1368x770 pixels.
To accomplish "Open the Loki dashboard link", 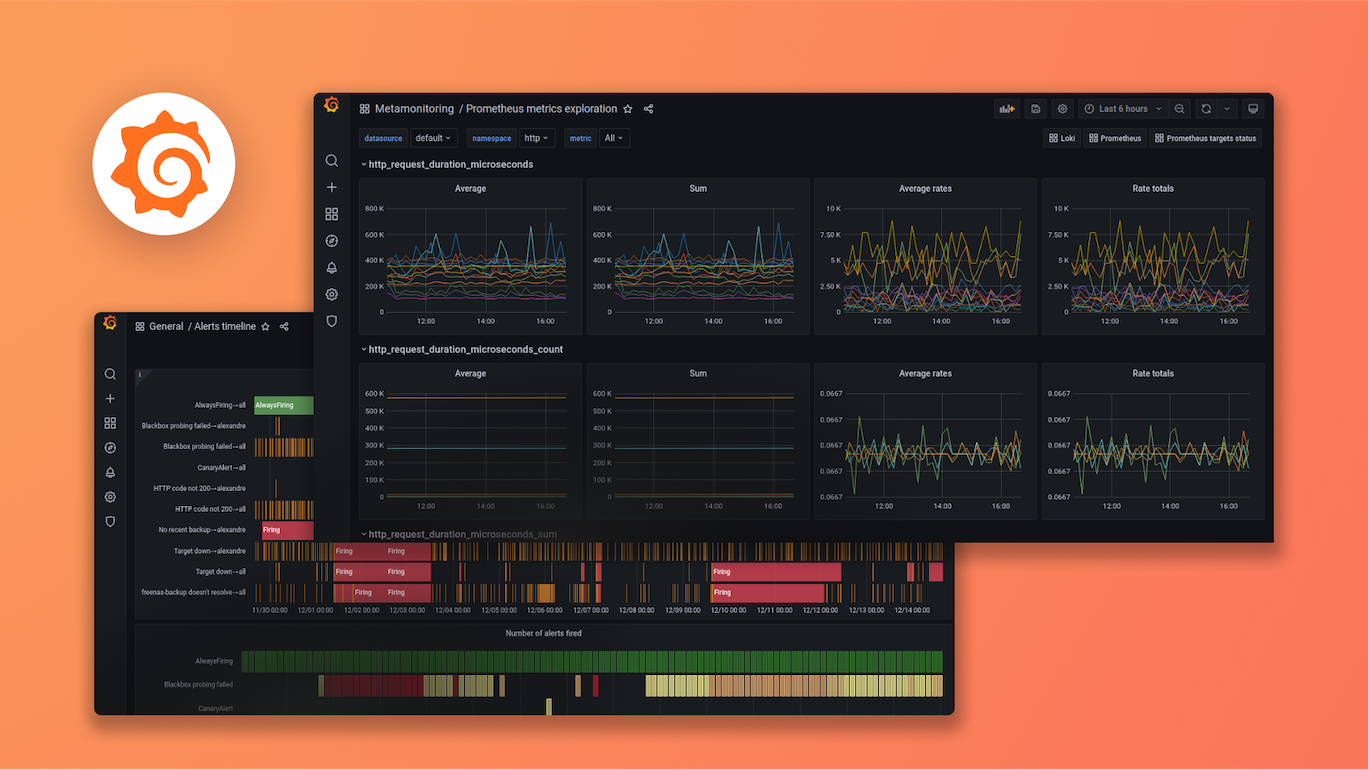I will click(1061, 137).
